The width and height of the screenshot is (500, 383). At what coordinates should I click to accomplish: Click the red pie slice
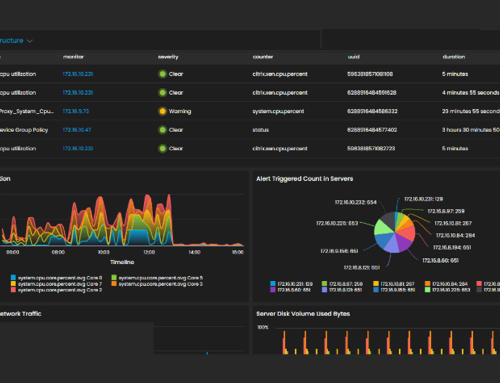pyautogui.click(x=407, y=233)
